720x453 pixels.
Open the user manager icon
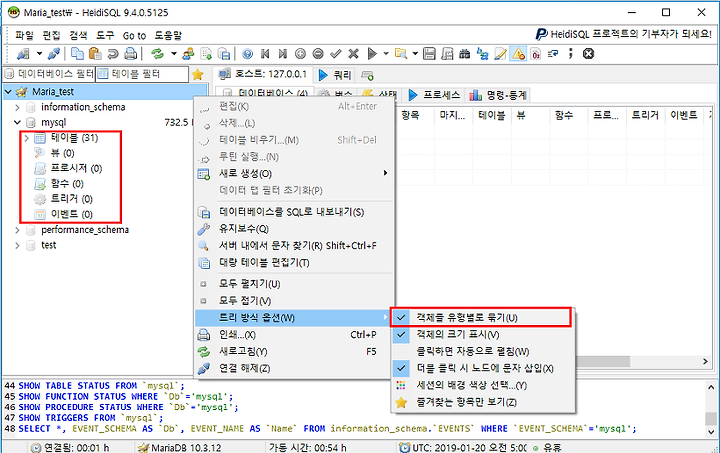pos(188,54)
